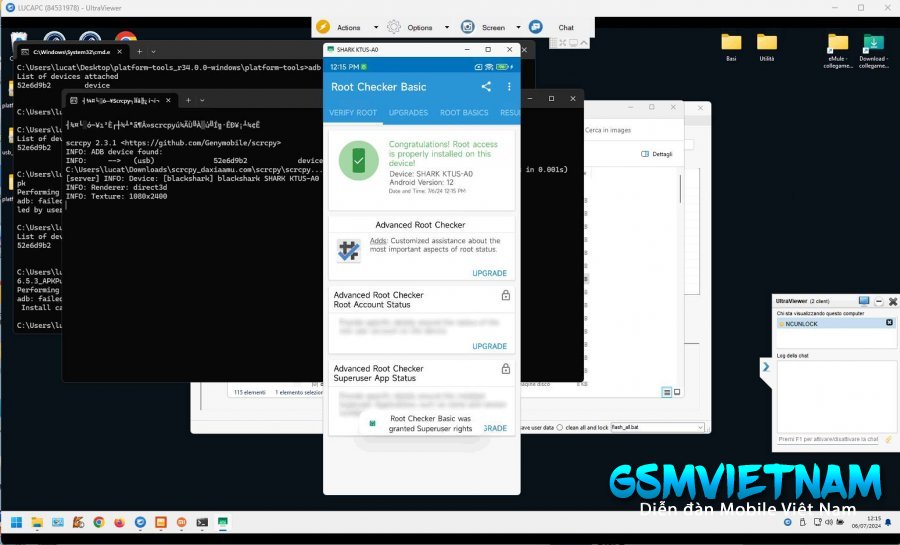Open the Download shortcut on desktop
The height and width of the screenshot is (545, 900).
coord(874,50)
